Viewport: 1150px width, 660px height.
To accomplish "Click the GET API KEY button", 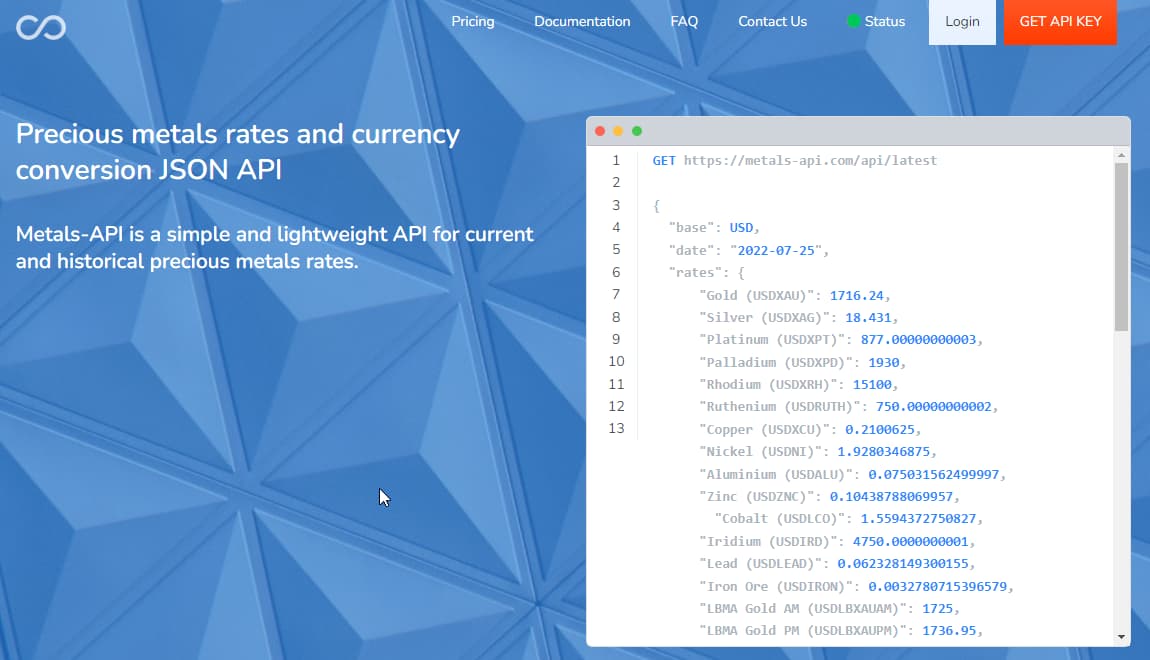I will click(x=1061, y=22).
